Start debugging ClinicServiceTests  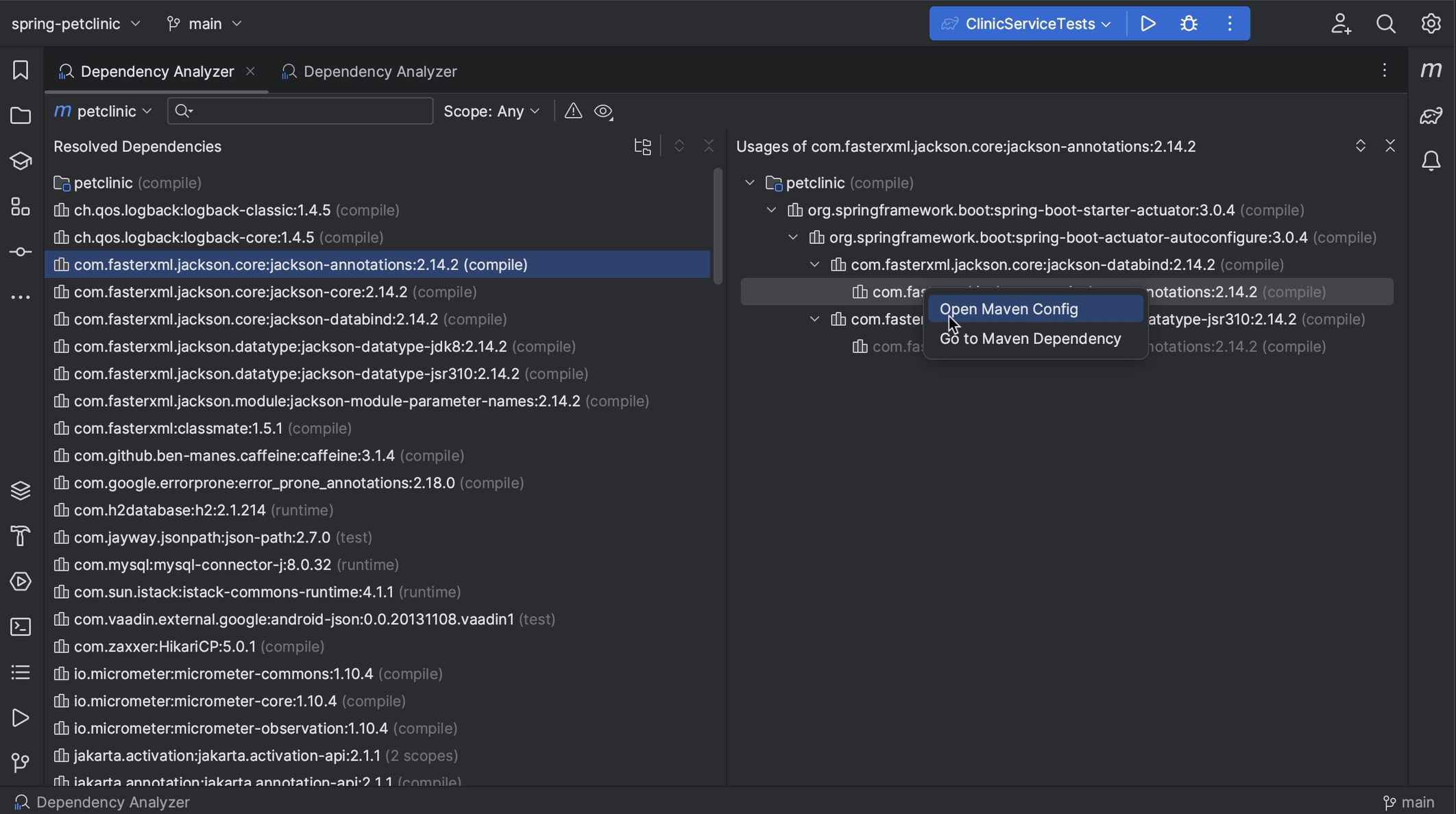[1189, 23]
